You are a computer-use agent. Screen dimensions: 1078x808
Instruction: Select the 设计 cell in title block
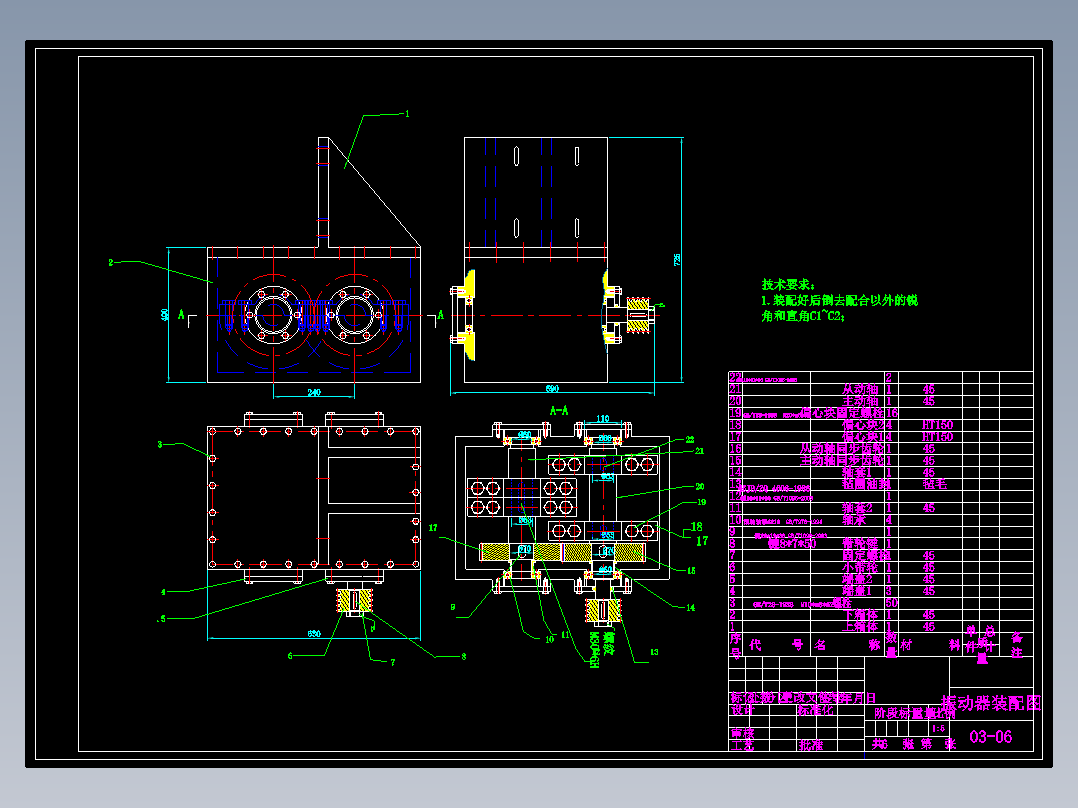(x=742, y=710)
